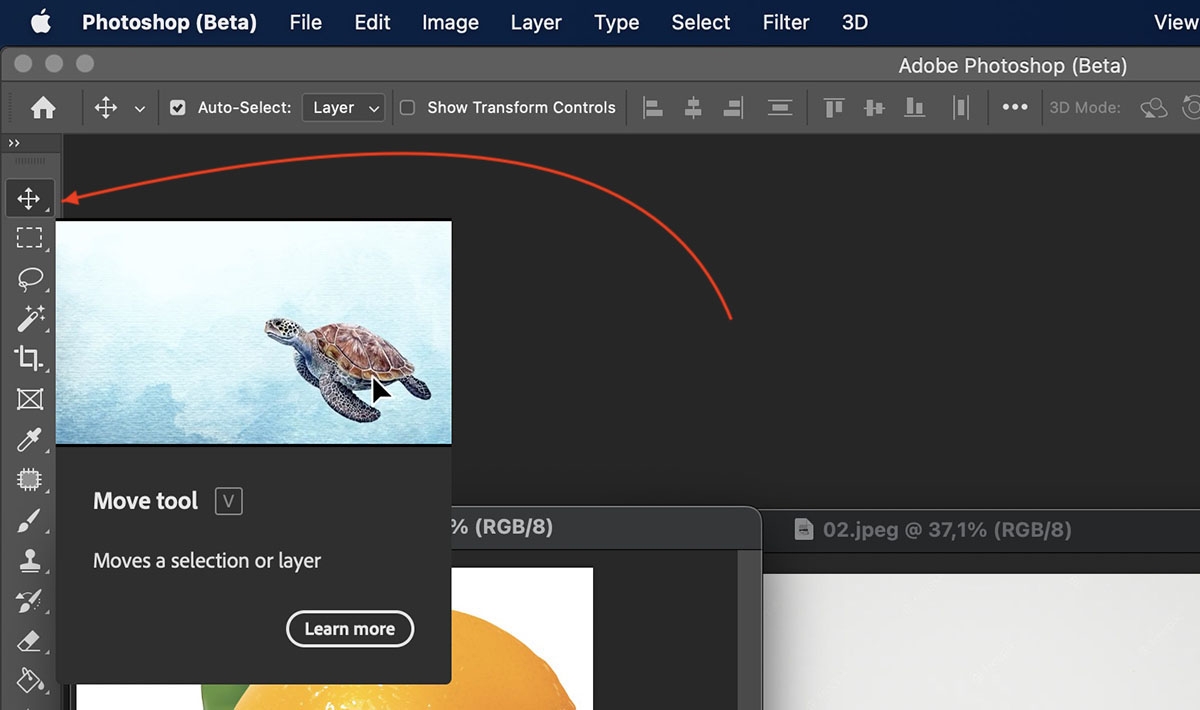Image resolution: width=1200 pixels, height=710 pixels.
Task: Select the Brush tool
Action: click(29, 520)
